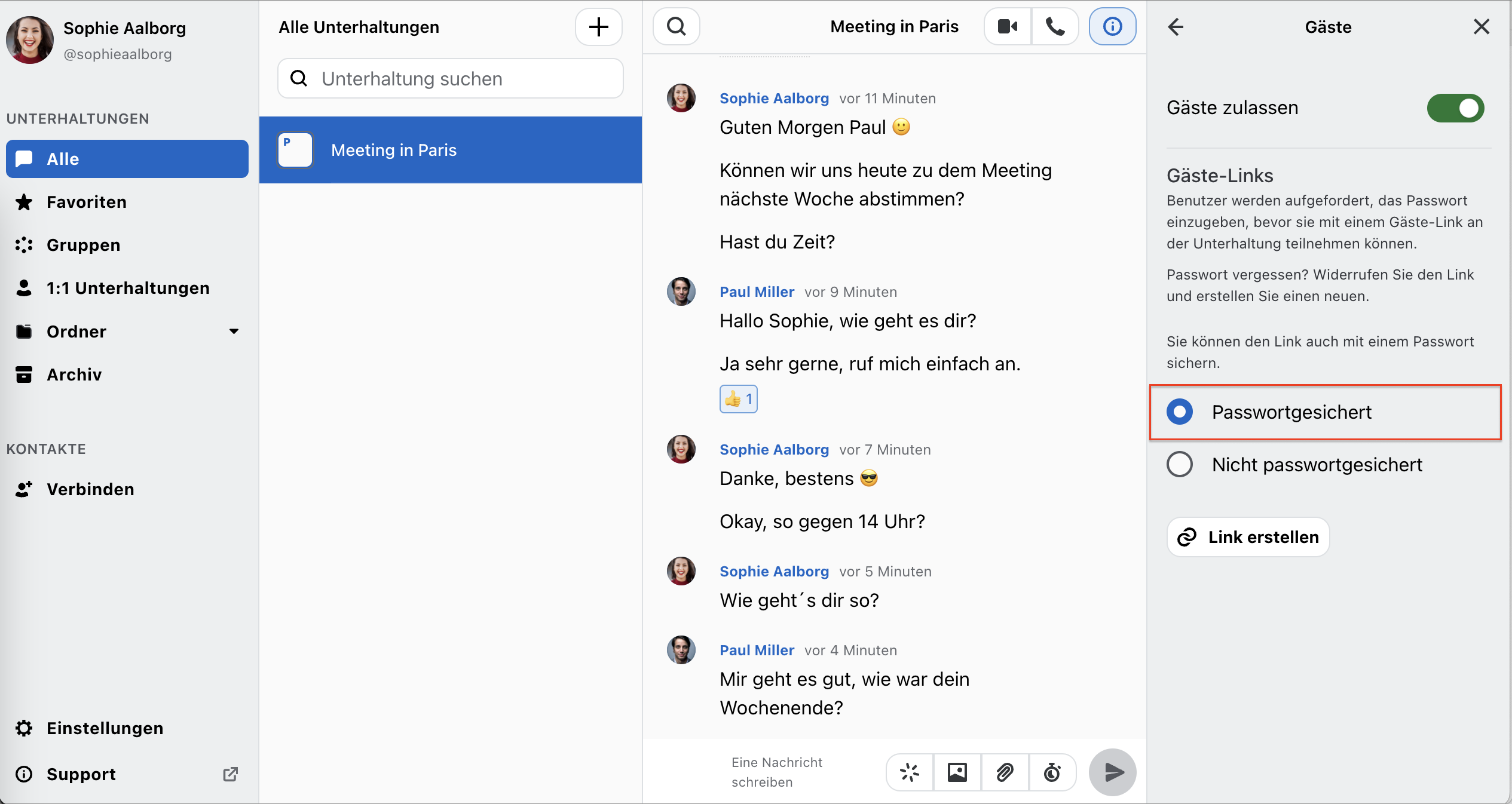Select Nicht passwortgesichert radio option

pos(1180,465)
